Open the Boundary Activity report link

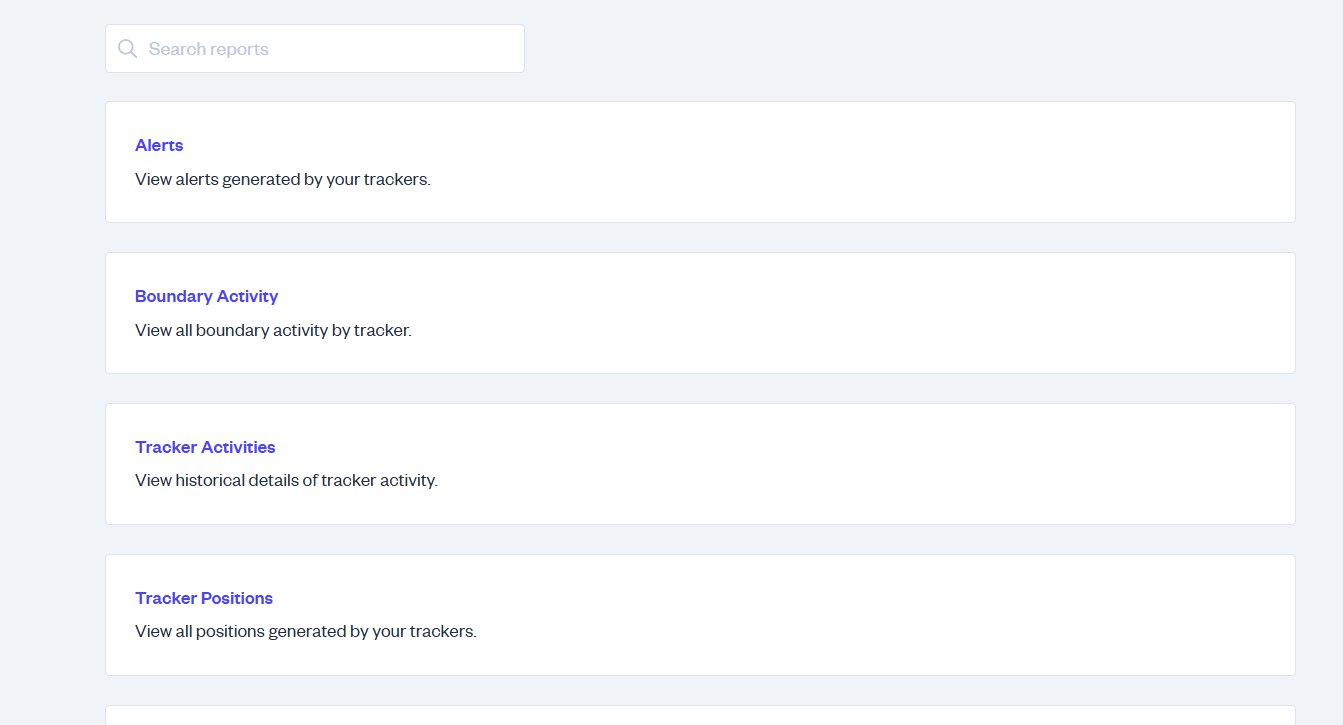click(206, 296)
